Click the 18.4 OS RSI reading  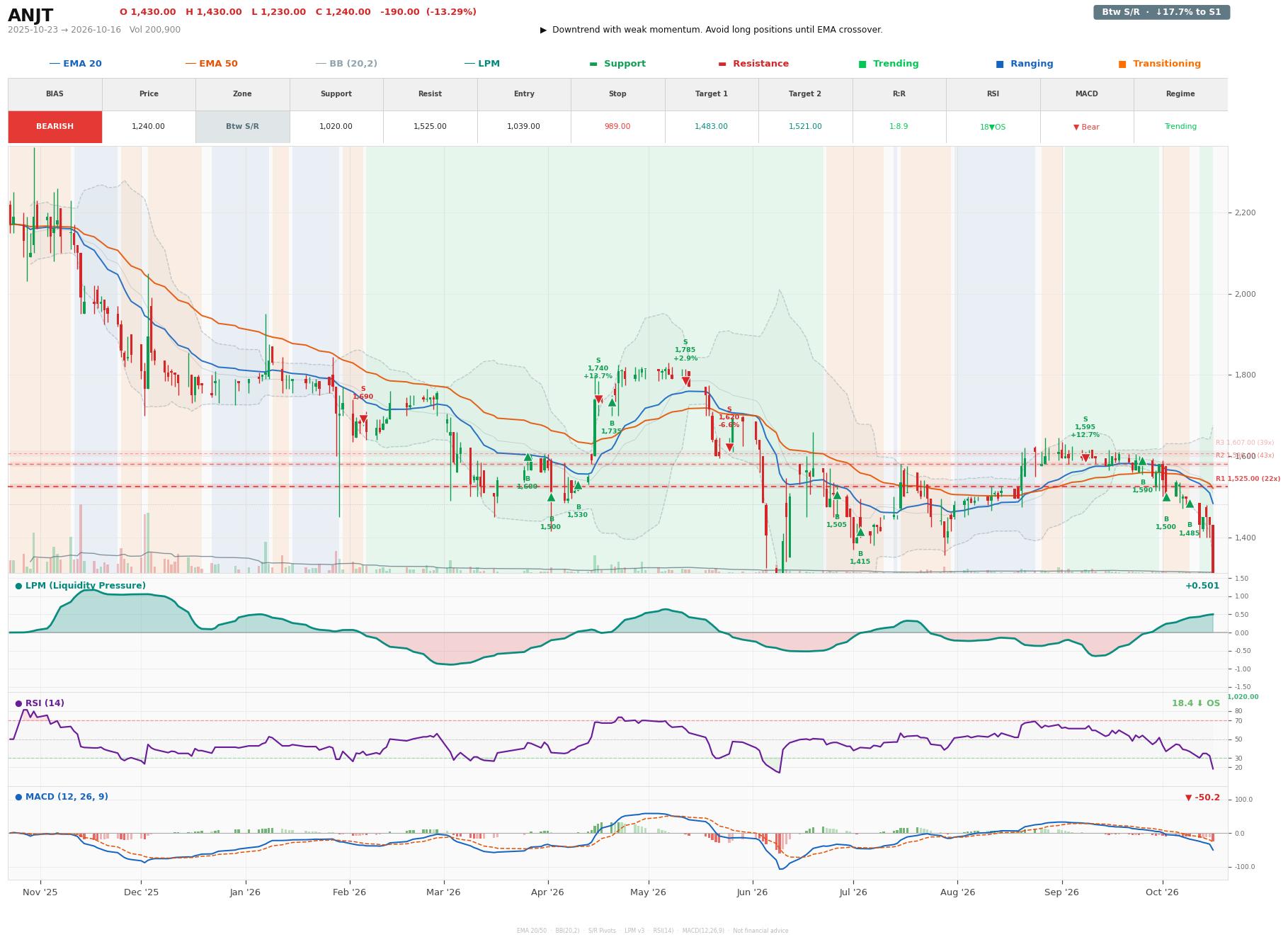(x=1196, y=703)
